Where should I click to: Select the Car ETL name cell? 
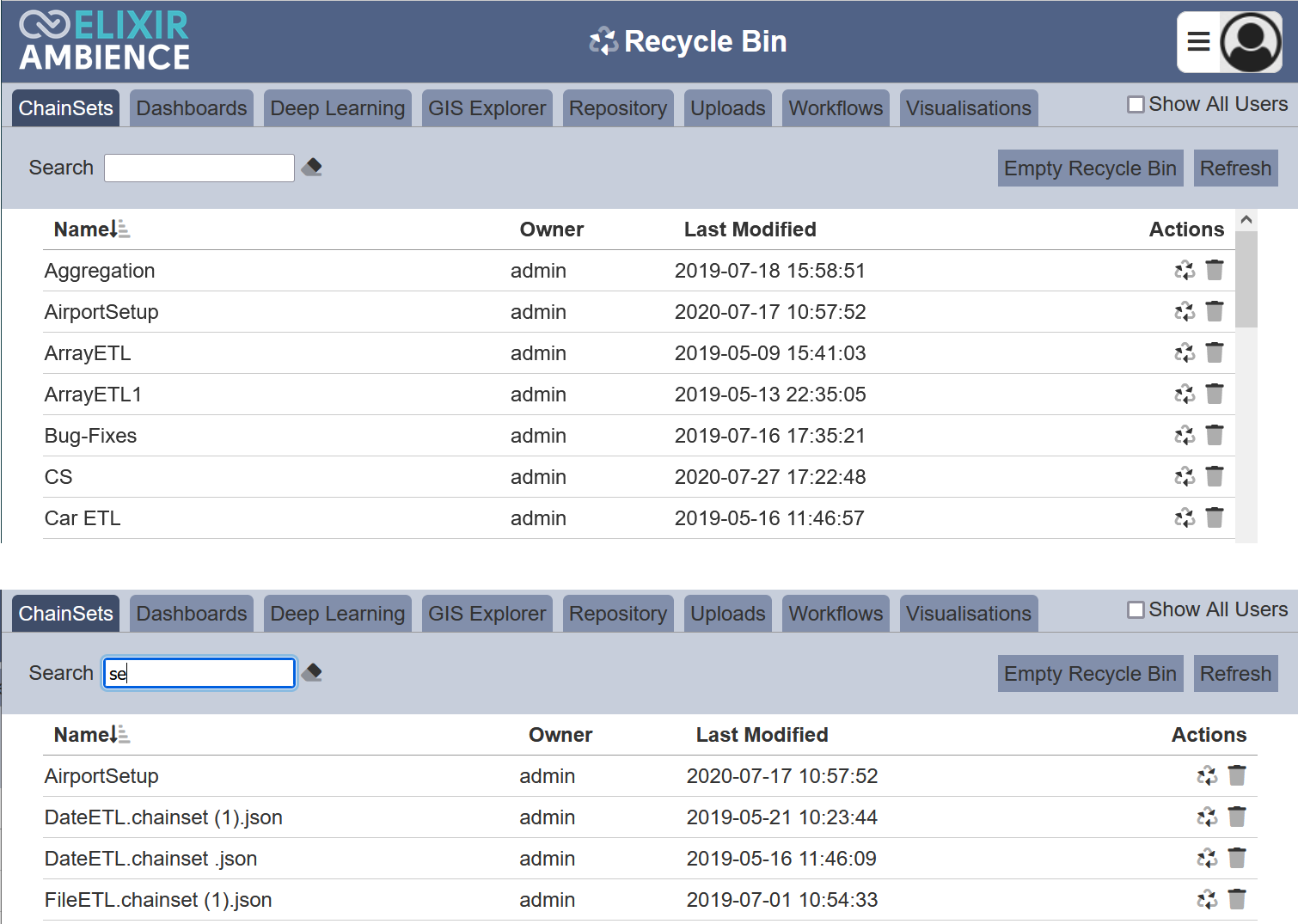pyautogui.click(x=83, y=518)
